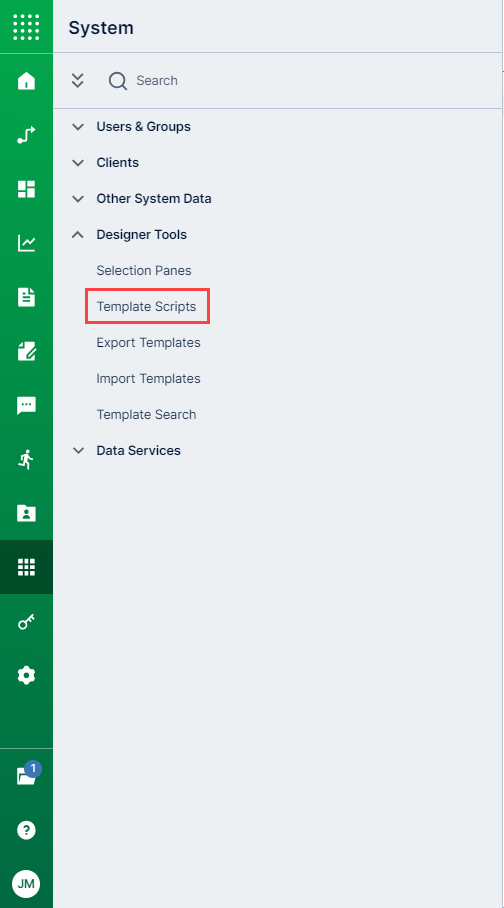Open the contact folder icon
Viewport: 504px width, 908px height.
click(26, 513)
